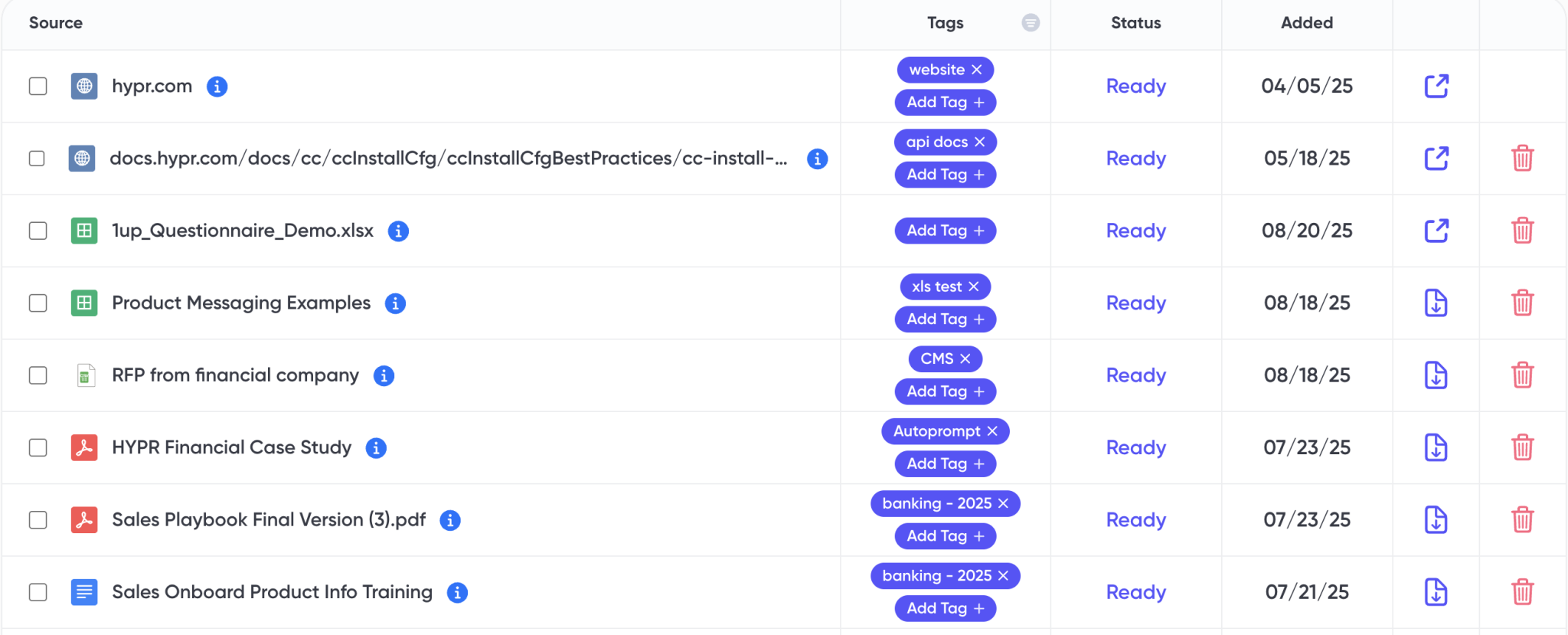Delete Sales Playbook Final Version pdf

tap(1523, 519)
